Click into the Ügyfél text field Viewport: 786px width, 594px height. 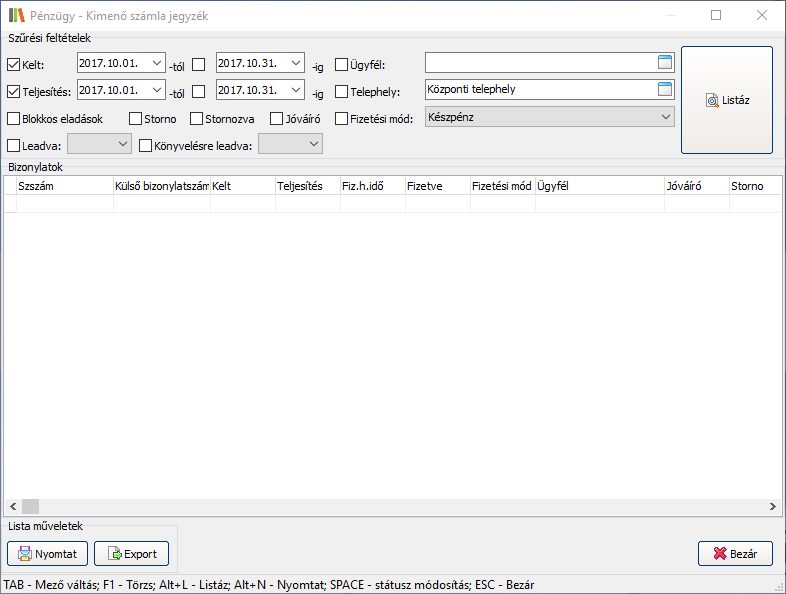click(x=538, y=63)
